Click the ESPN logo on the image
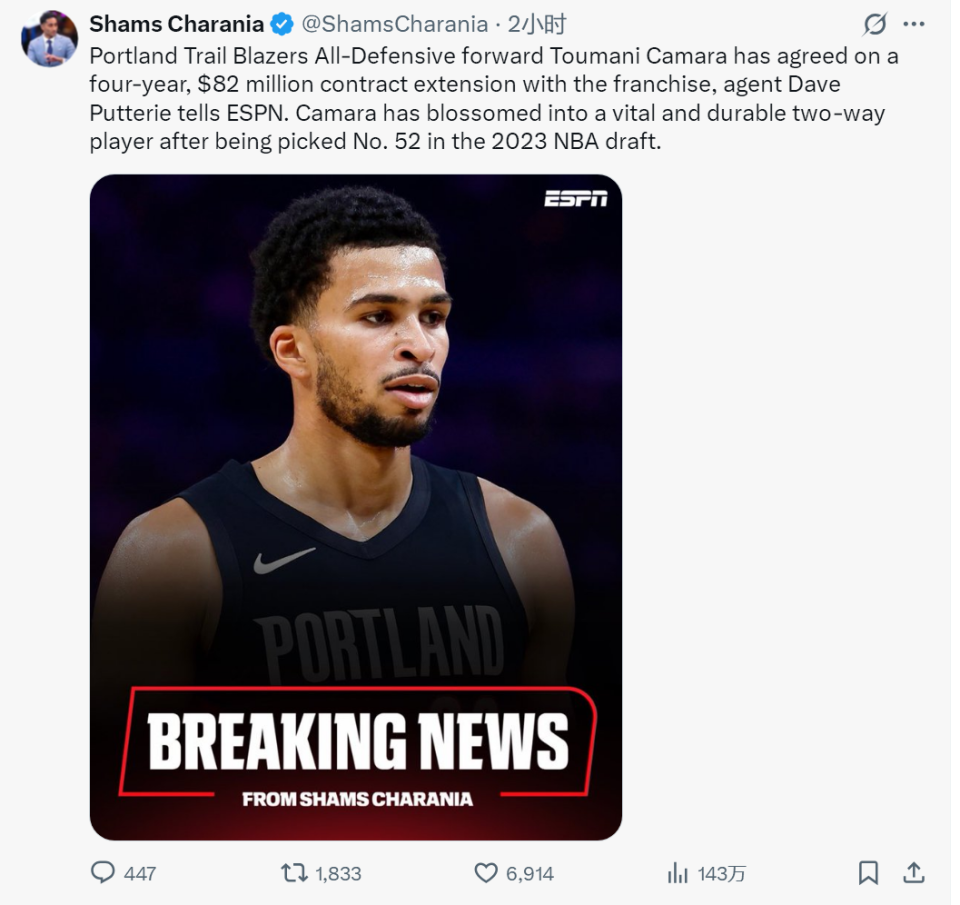960x905 pixels. 575,198
